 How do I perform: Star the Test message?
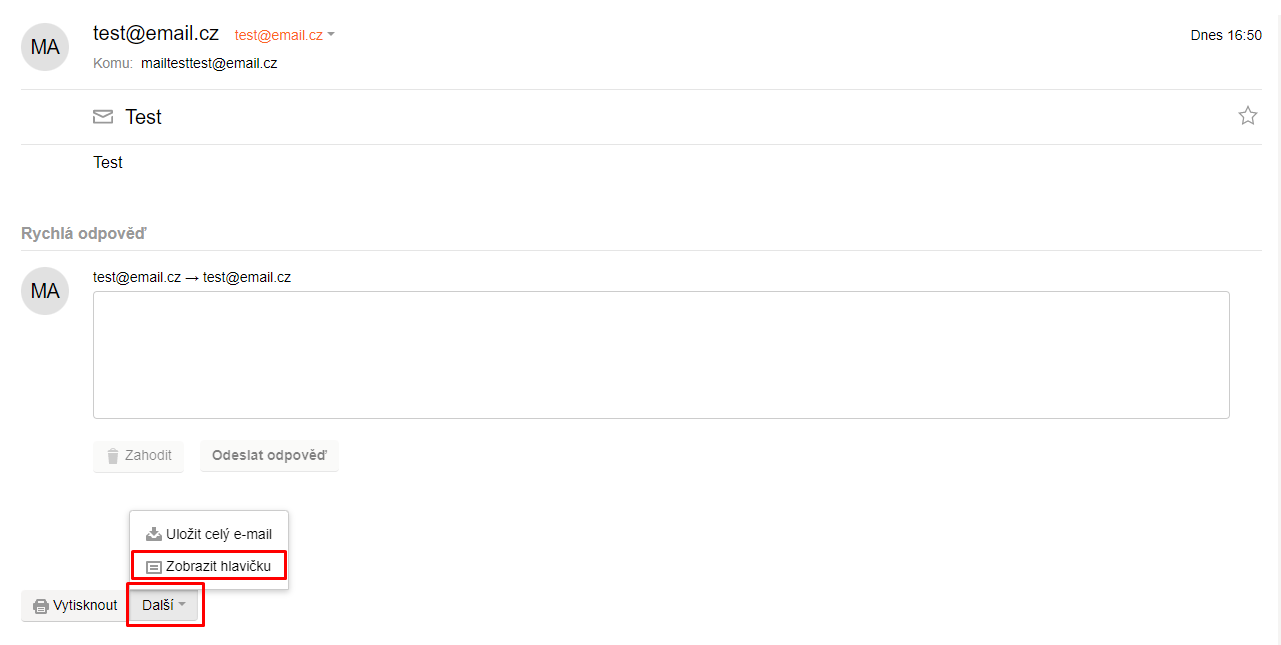click(x=1247, y=116)
